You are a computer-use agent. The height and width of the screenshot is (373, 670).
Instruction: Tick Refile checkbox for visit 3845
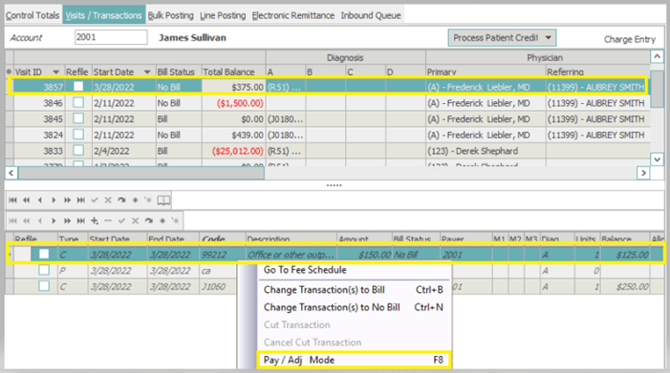(78, 118)
